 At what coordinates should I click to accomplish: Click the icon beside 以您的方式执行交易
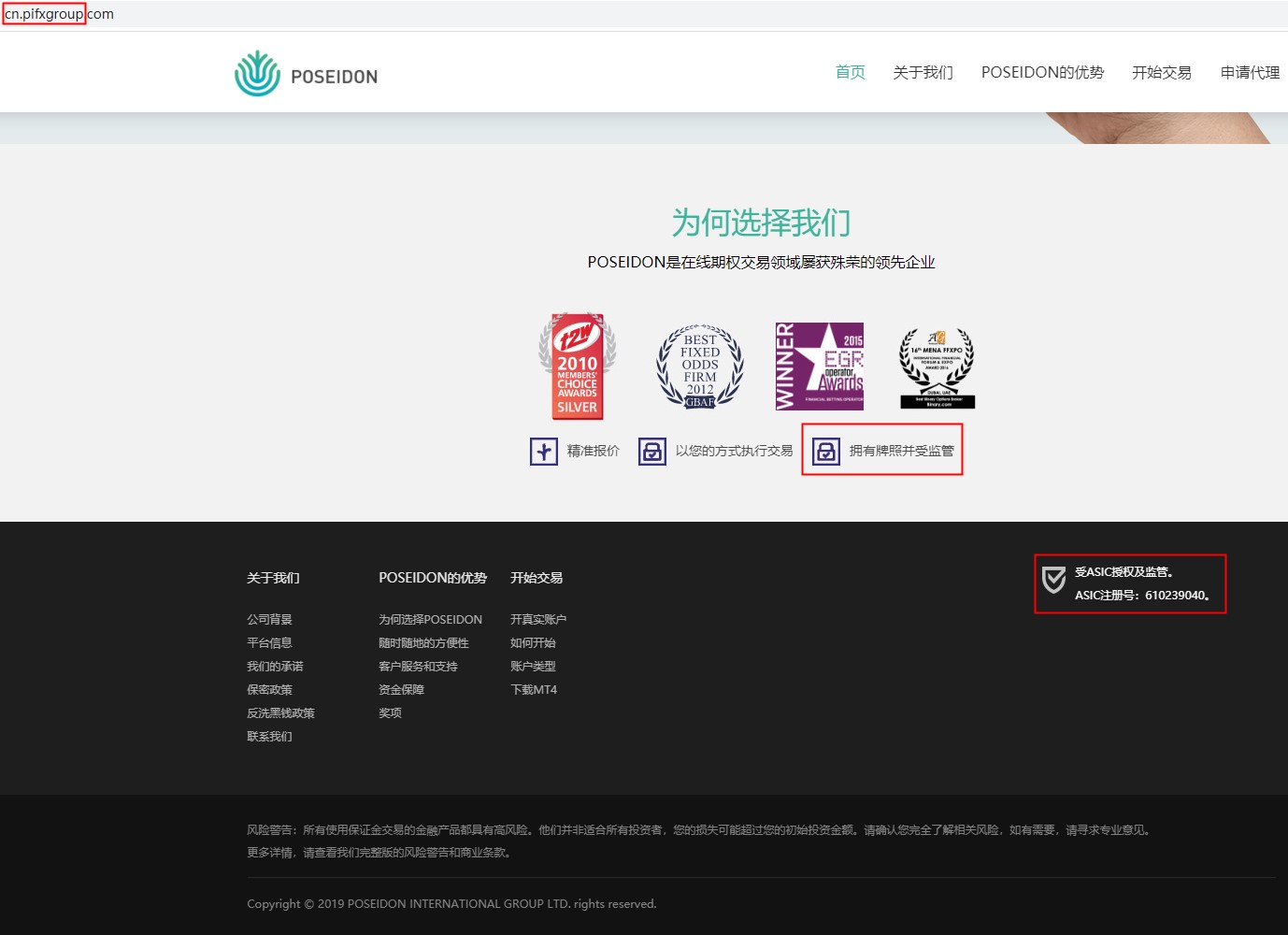[x=652, y=452]
